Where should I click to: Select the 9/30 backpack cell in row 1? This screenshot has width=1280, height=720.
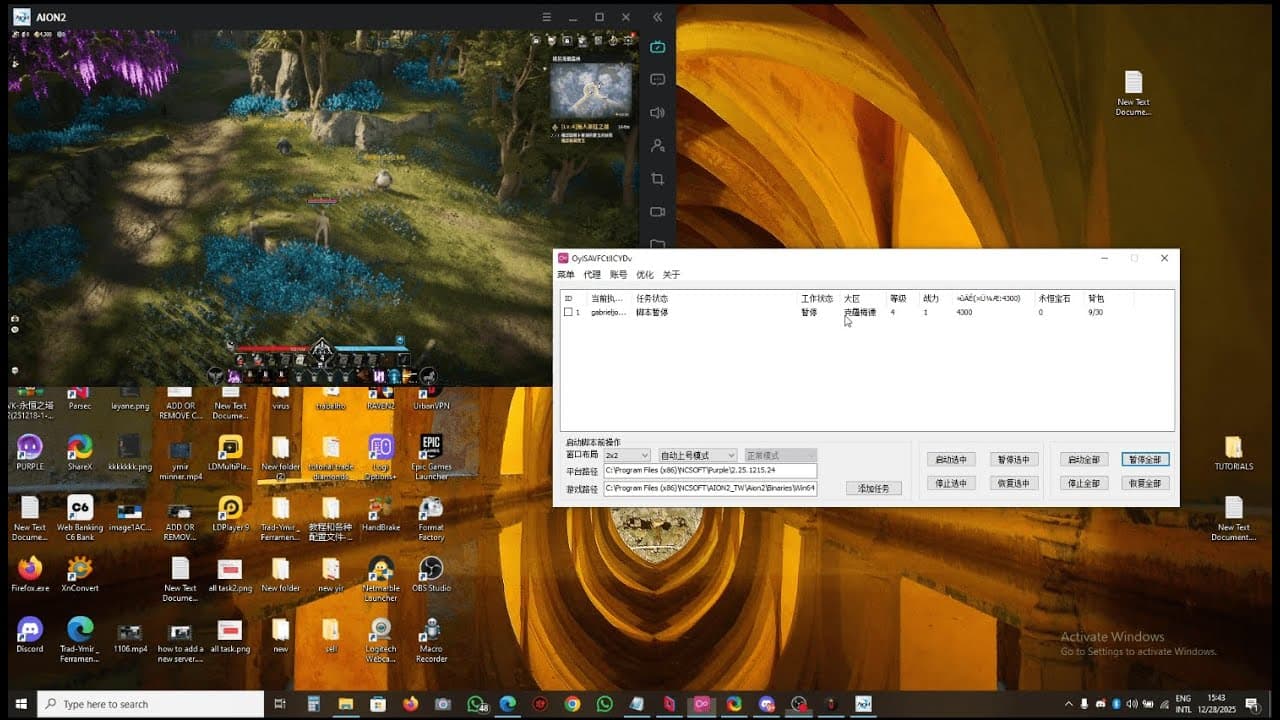(1095, 313)
